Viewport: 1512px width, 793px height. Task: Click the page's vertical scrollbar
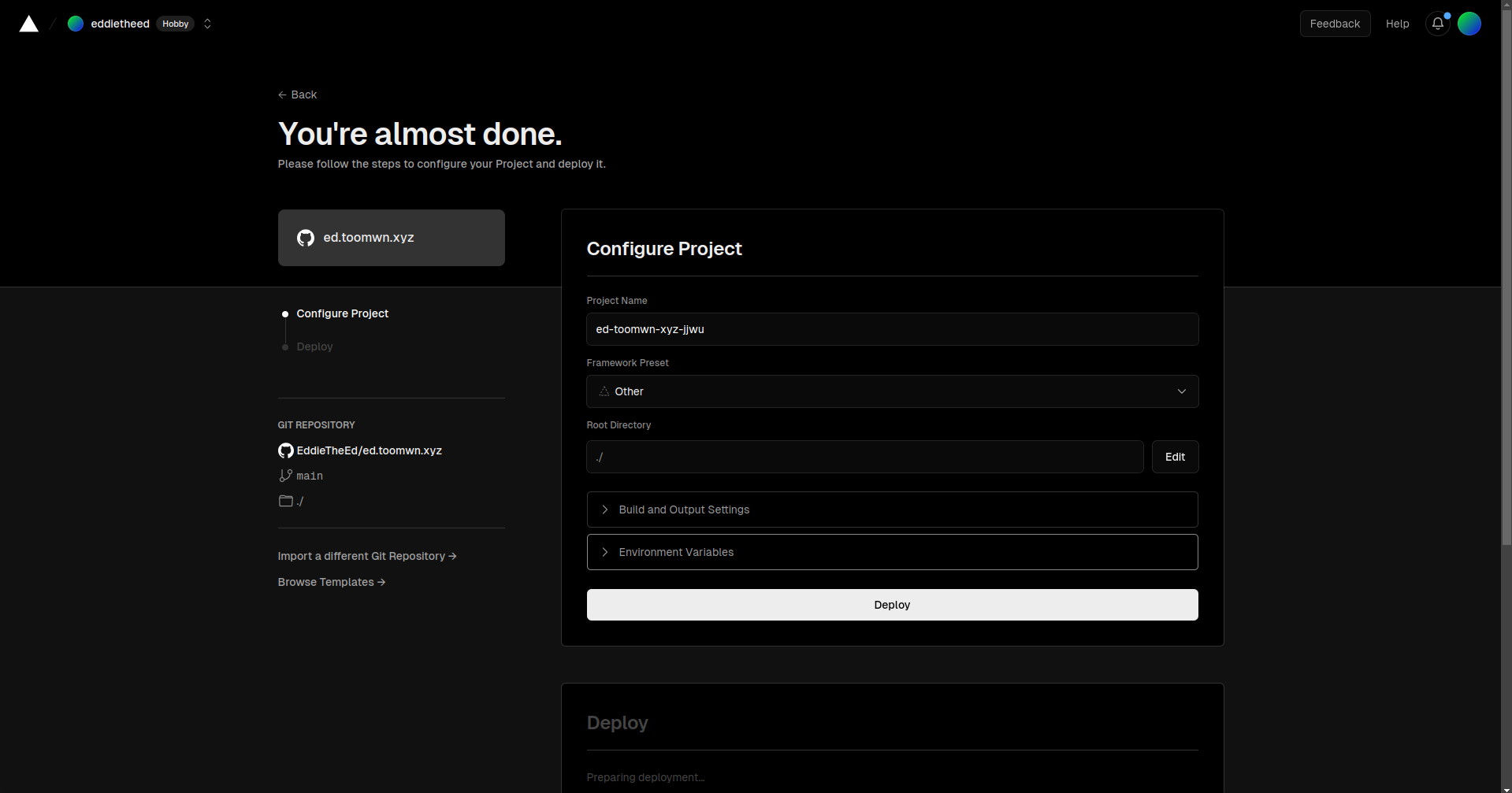coord(1506,276)
